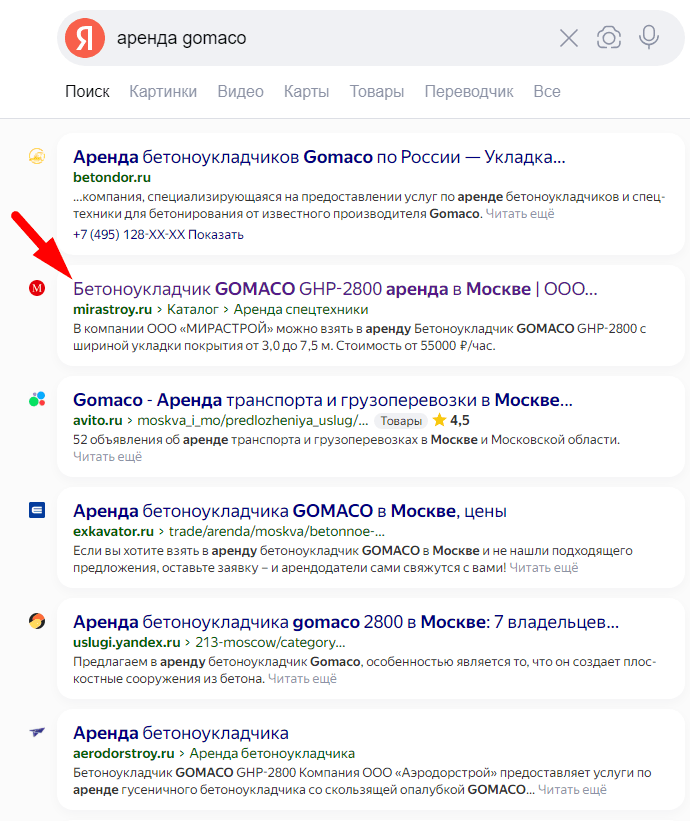This screenshot has height=821, width=690.
Task: Click the mirastroy.ru domain link
Action: coord(113,309)
